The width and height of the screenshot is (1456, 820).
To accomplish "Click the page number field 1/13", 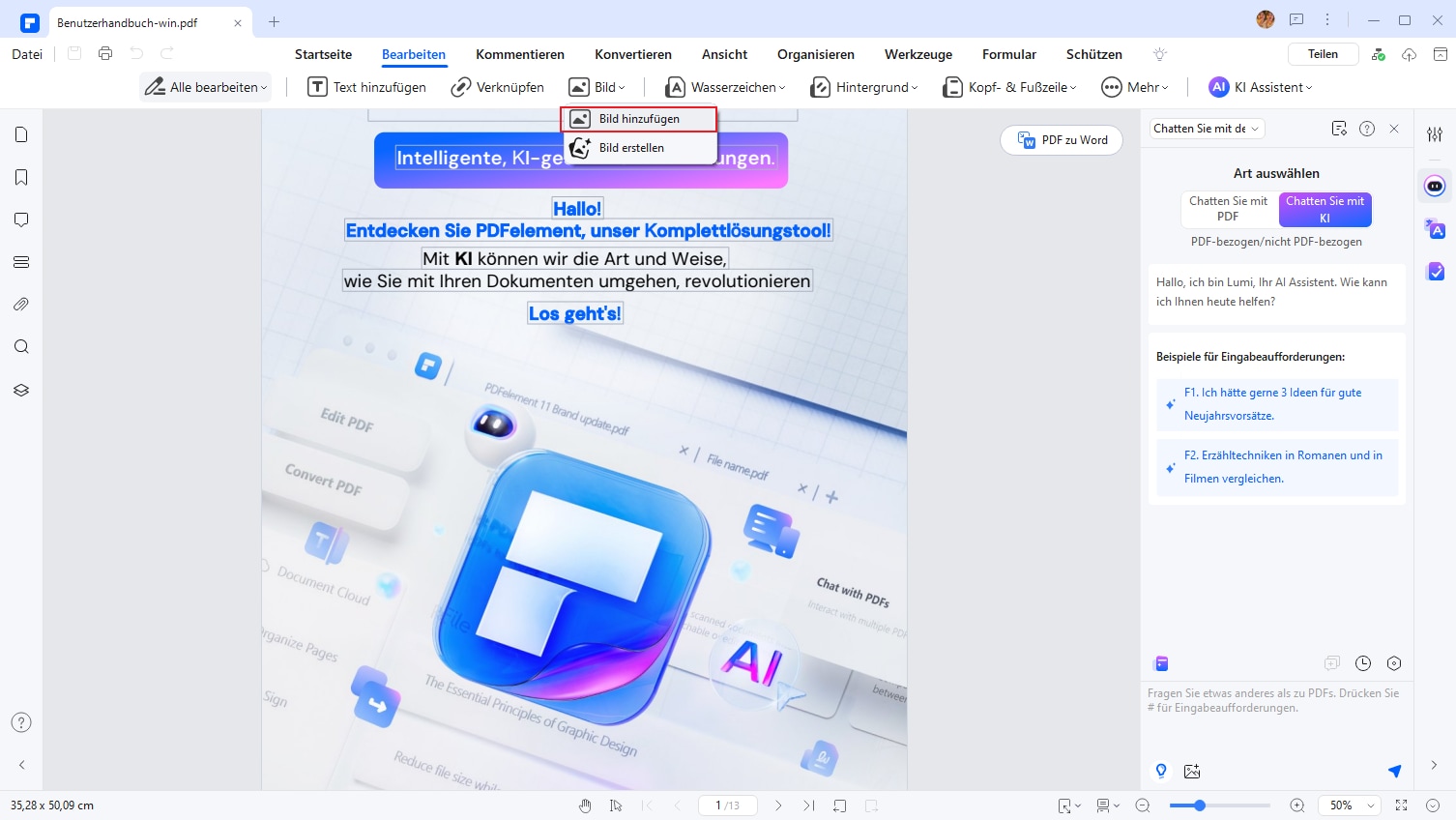I will tap(728, 805).
